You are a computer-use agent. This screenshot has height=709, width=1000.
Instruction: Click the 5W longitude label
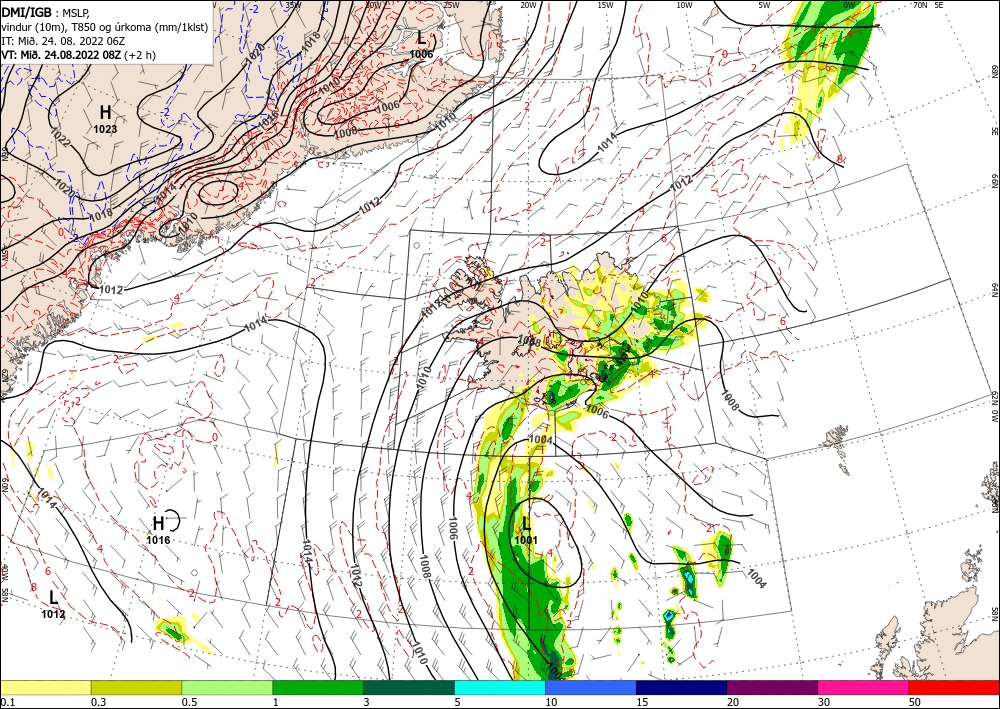click(765, 5)
